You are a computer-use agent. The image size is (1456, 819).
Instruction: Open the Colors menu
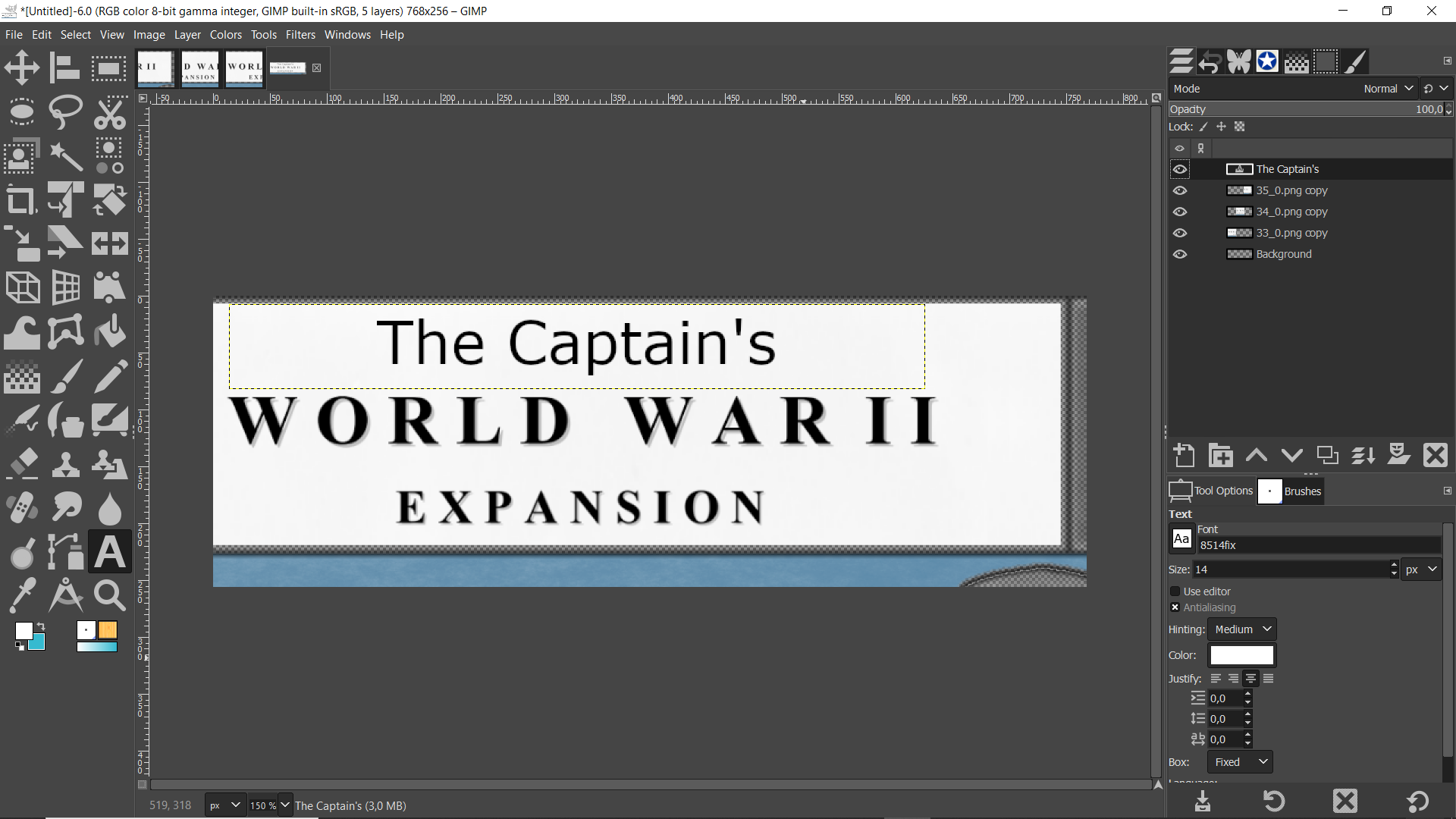click(226, 35)
